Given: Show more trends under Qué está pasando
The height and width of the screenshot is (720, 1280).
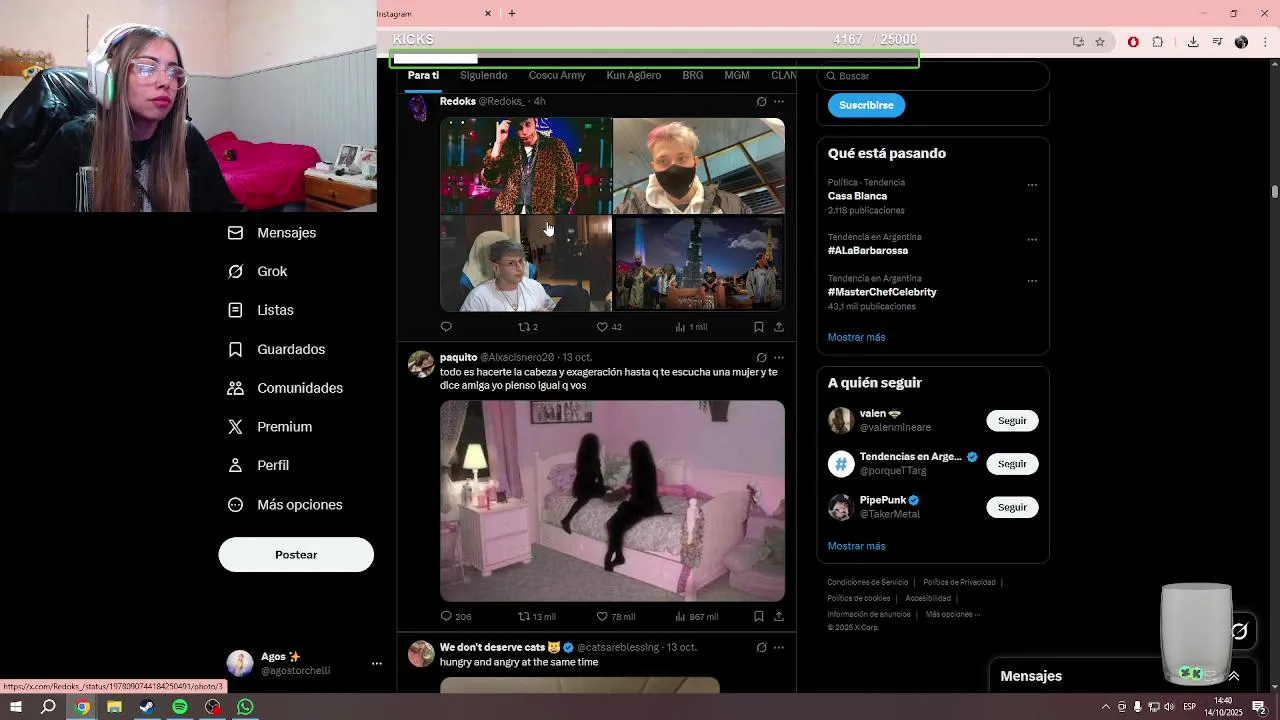Looking at the screenshot, I should (856, 337).
